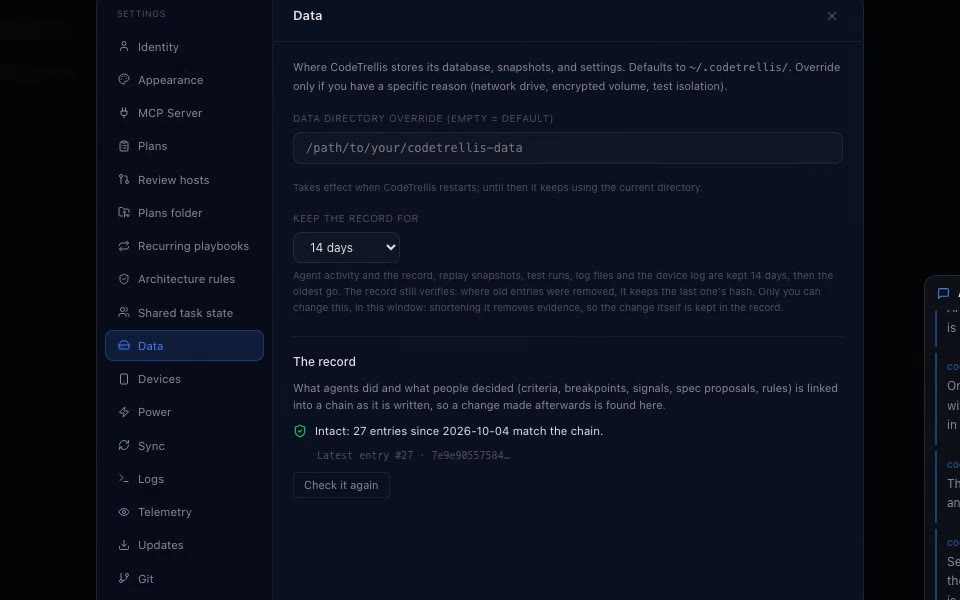Show the Logs section
The width and height of the screenshot is (960, 600).
(184, 478)
